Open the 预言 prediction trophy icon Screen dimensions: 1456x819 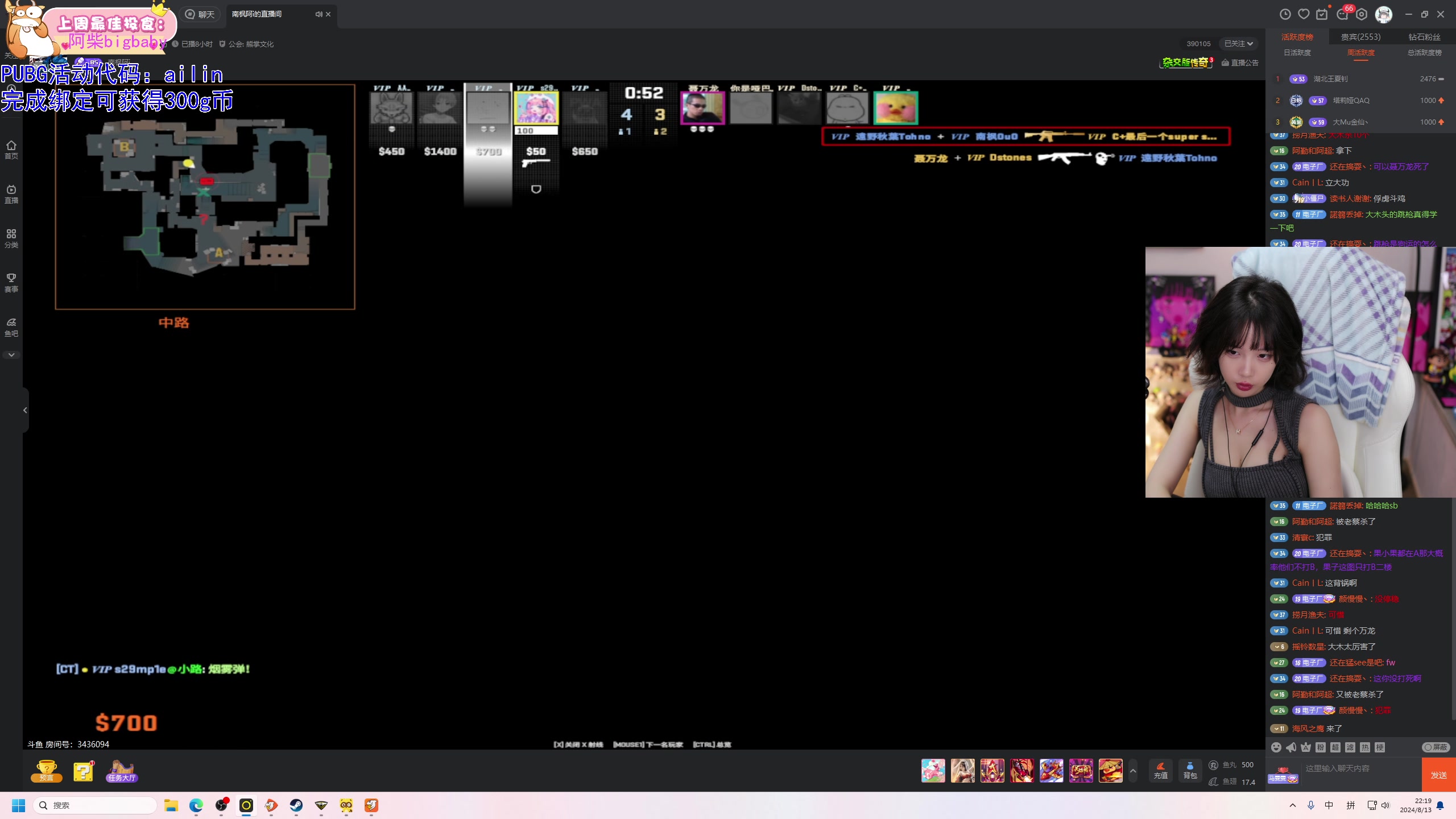(47, 771)
